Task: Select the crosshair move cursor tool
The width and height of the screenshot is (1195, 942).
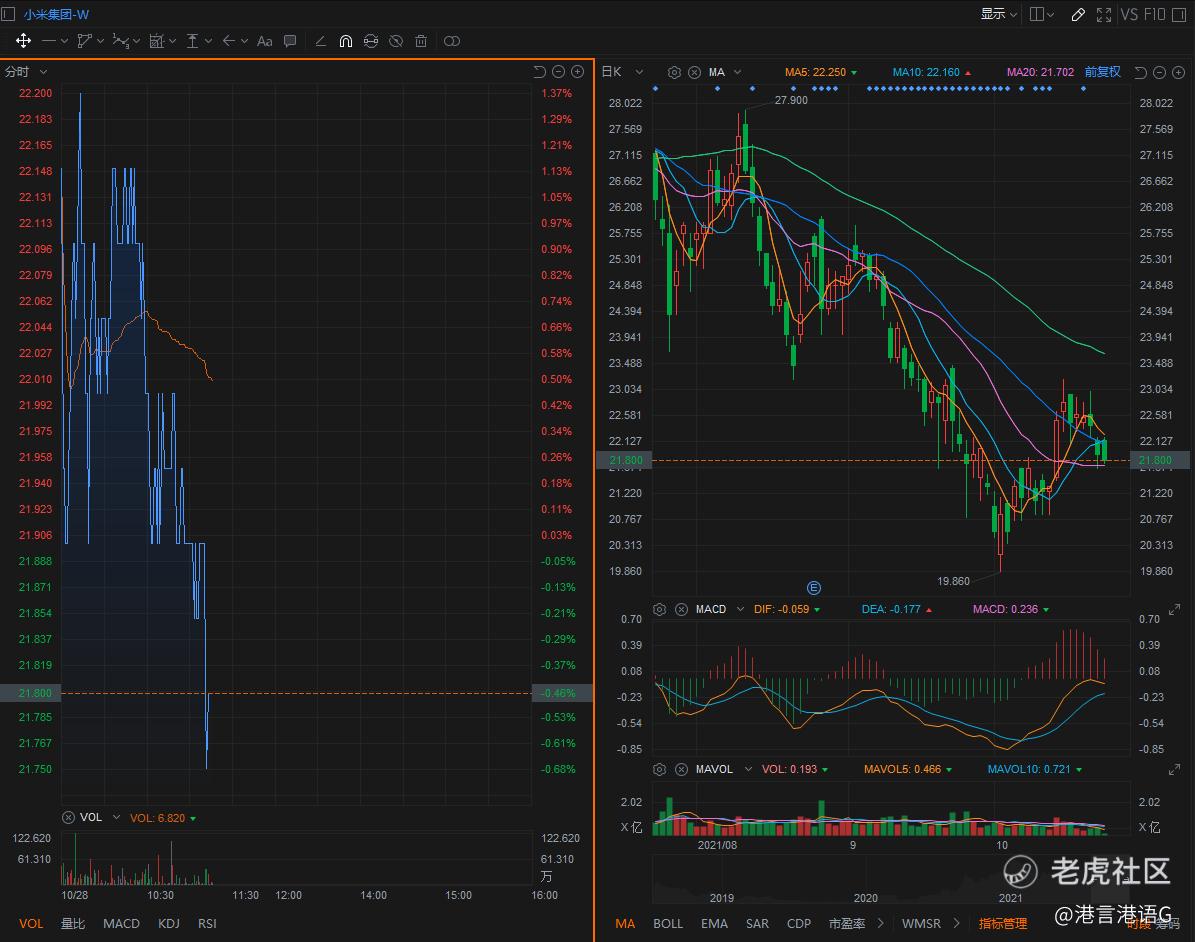Action: pos(23,41)
